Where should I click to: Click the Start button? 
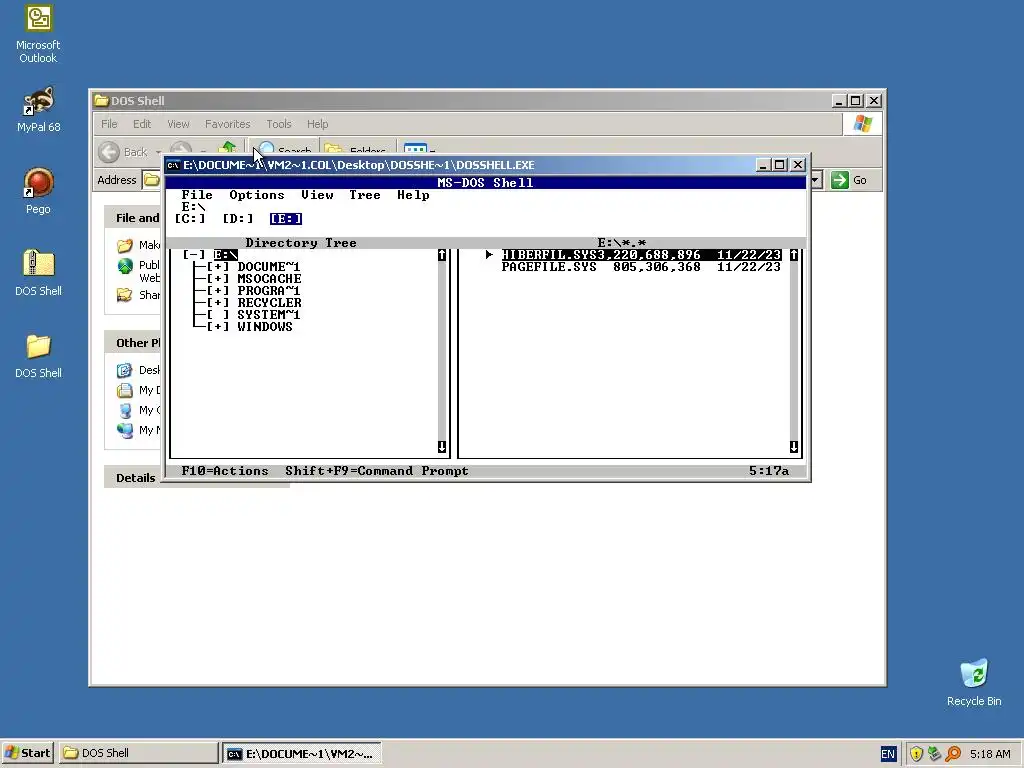coord(28,753)
